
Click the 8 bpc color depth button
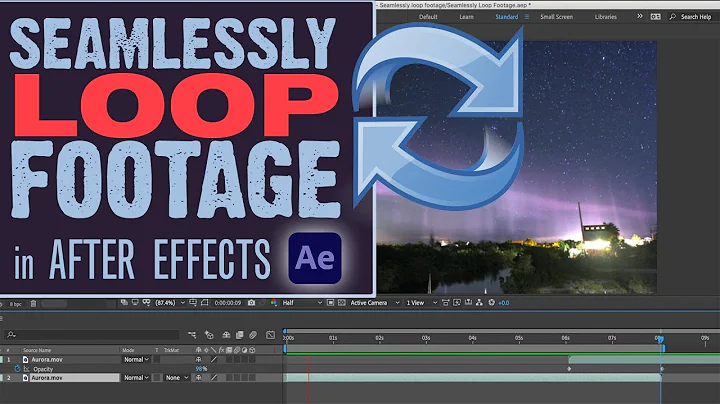click(15, 304)
